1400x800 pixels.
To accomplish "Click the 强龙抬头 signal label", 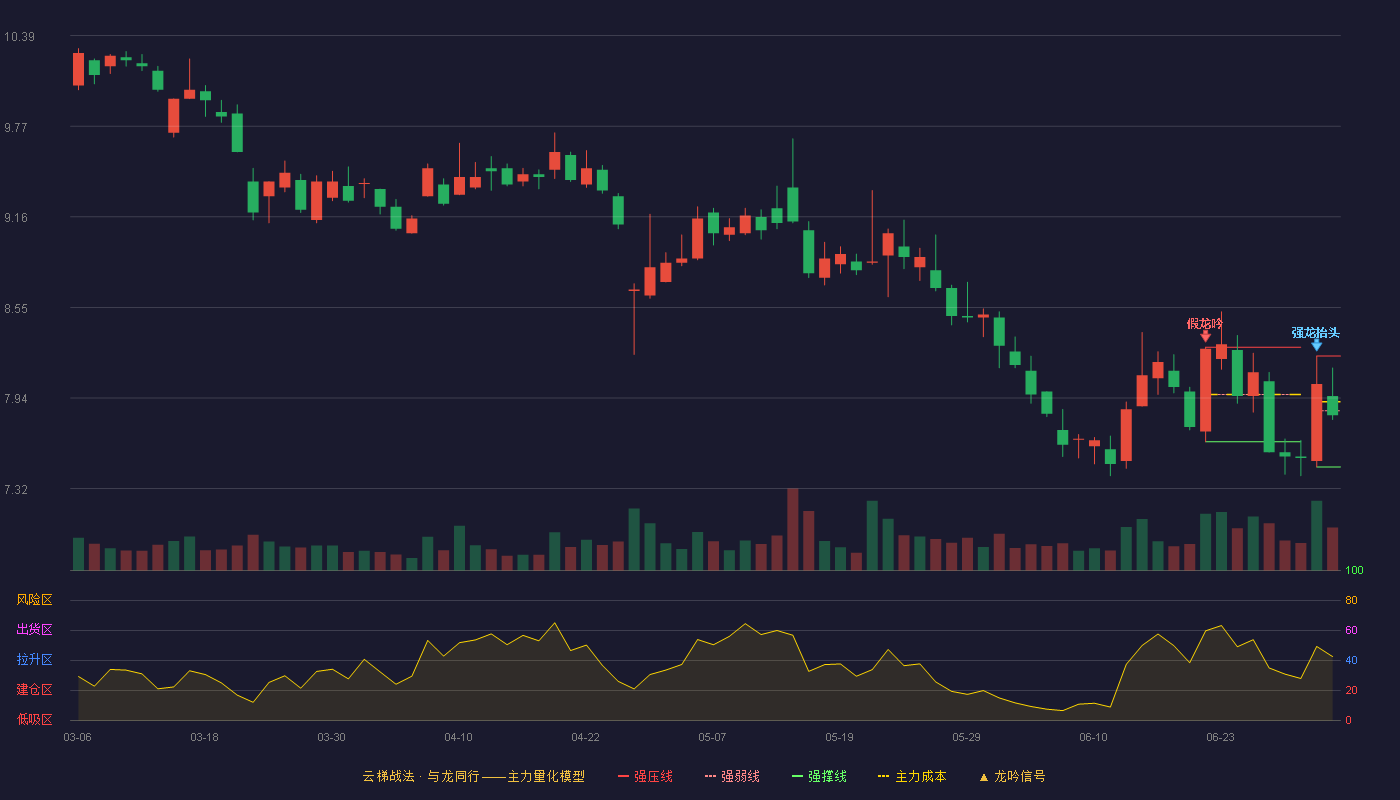I will tap(1315, 332).
